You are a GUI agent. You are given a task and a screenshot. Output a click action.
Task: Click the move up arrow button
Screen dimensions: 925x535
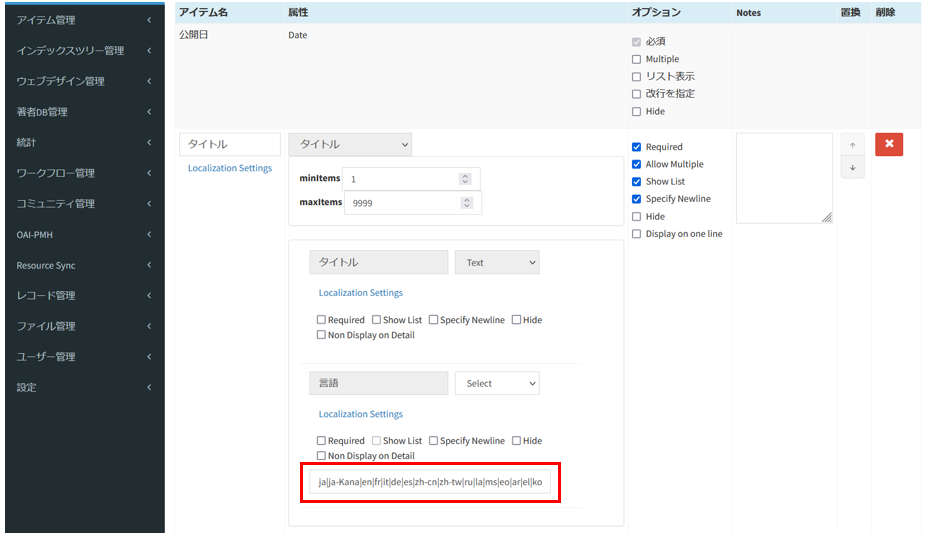coord(852,146)
